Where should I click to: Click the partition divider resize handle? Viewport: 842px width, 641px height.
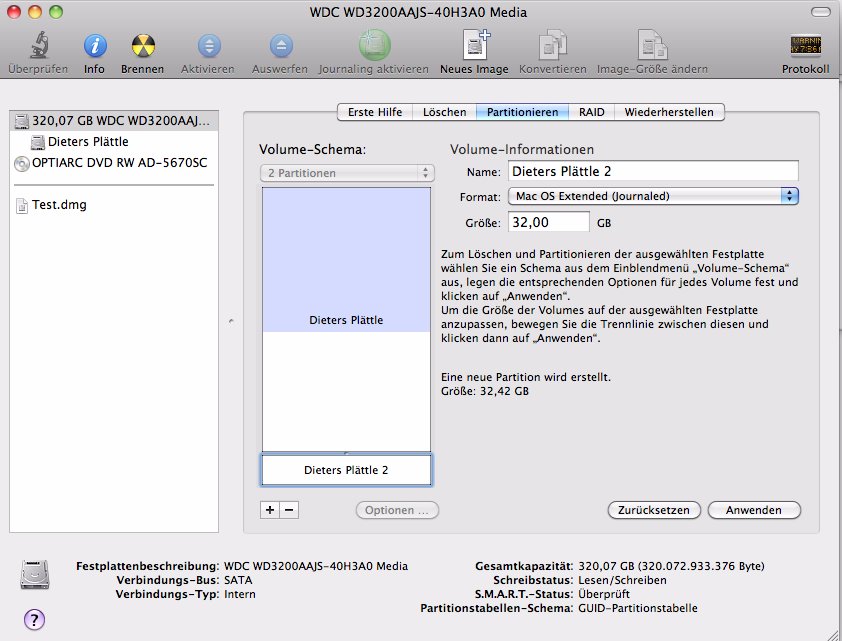(x=346, y=453)
